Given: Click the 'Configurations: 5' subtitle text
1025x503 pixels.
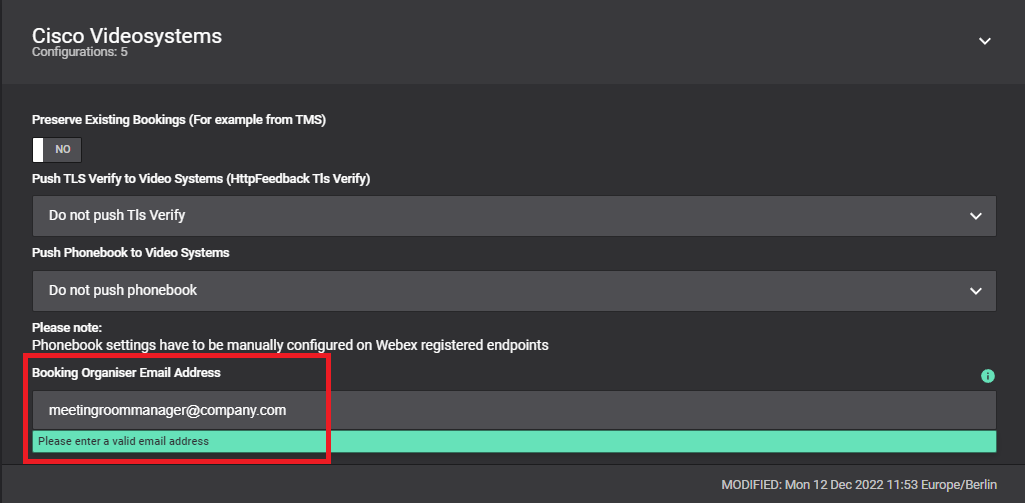Looking at the screenshot, I should click(x=79, y=52).
